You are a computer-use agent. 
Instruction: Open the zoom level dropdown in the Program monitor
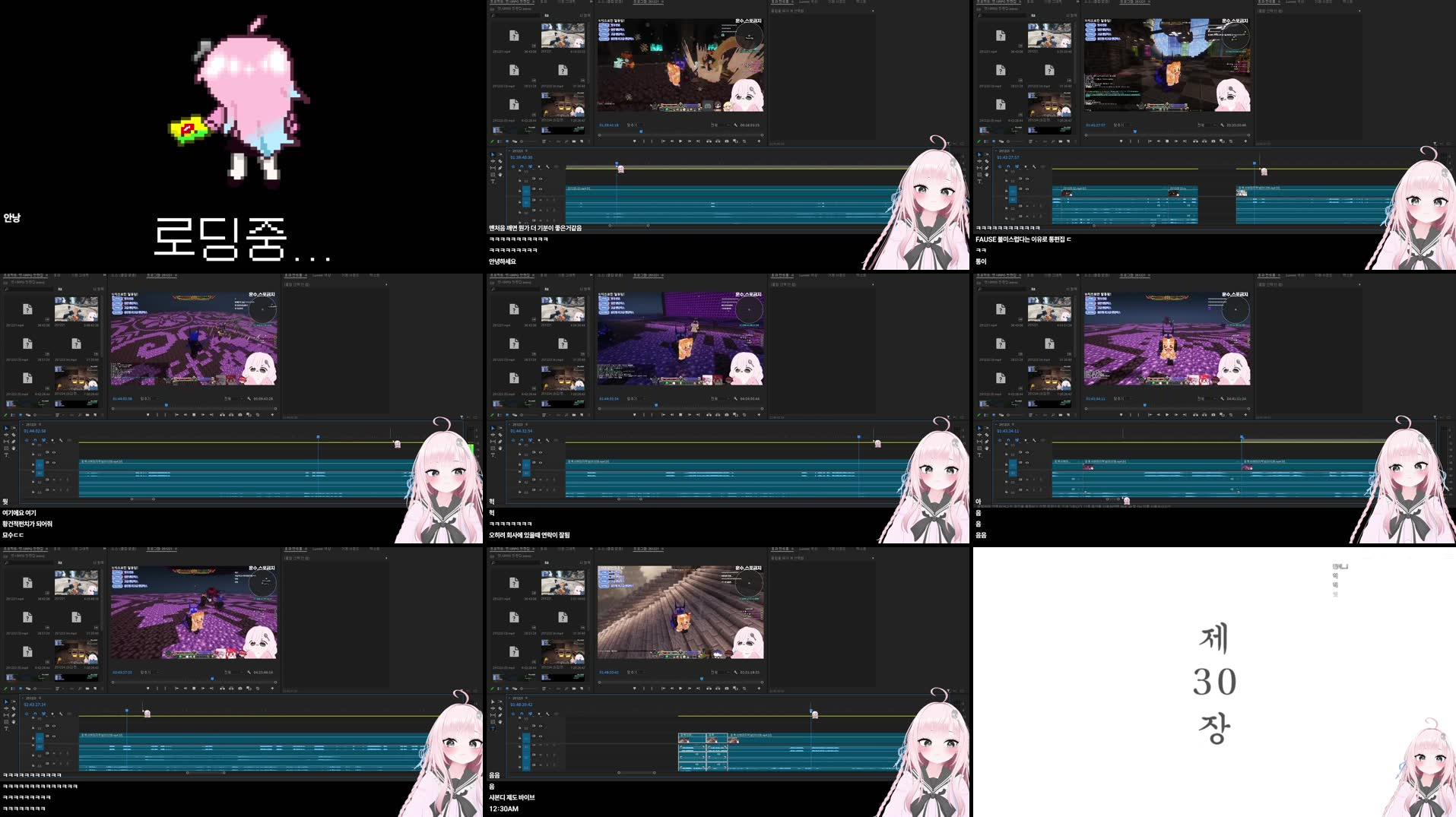pyautogui.click(x=633, y=125)
